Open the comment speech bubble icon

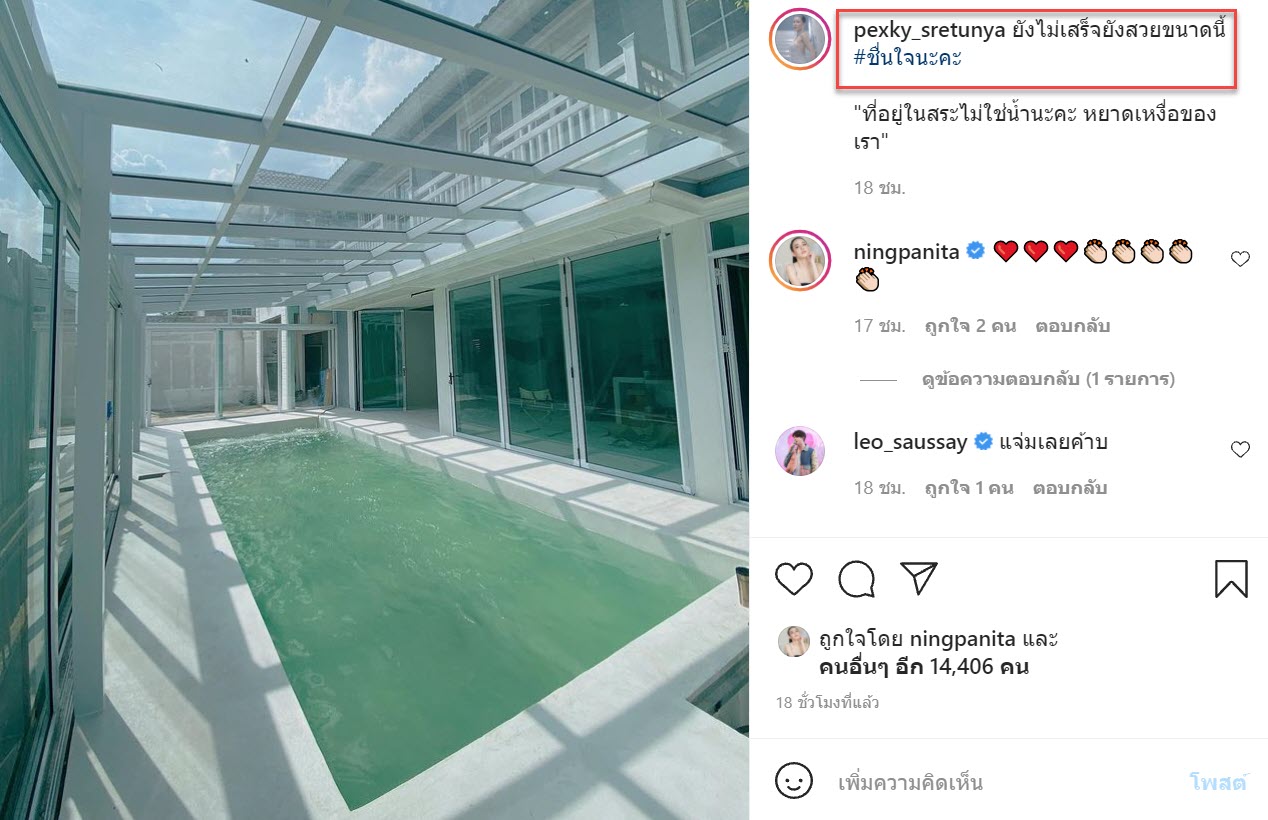coord(857,578)
